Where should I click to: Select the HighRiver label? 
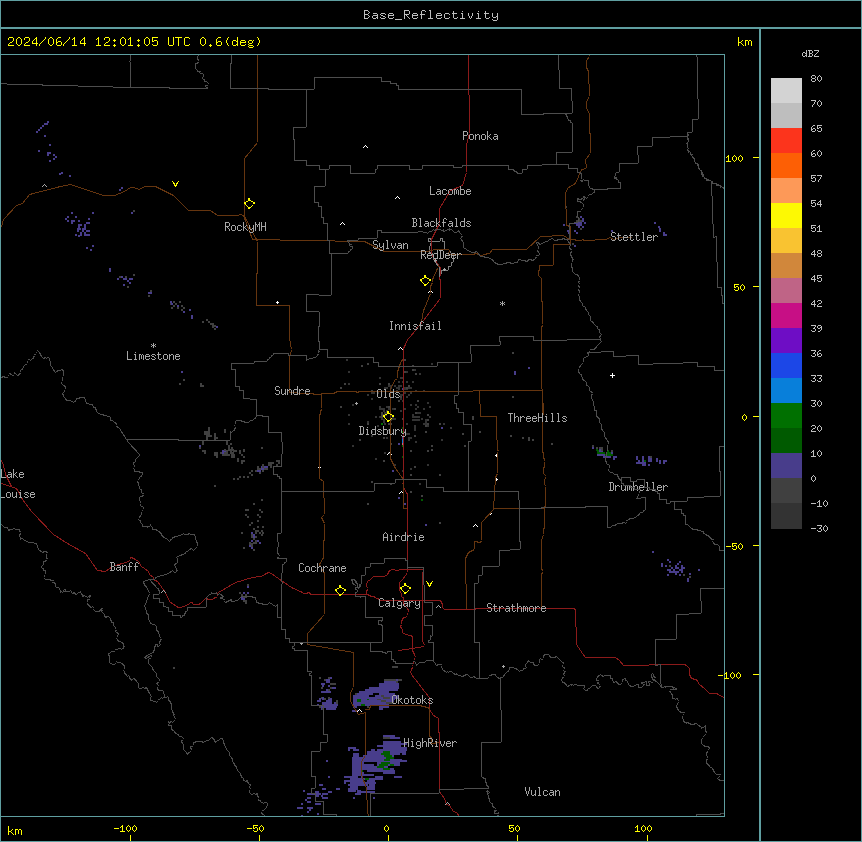[430, 743]
